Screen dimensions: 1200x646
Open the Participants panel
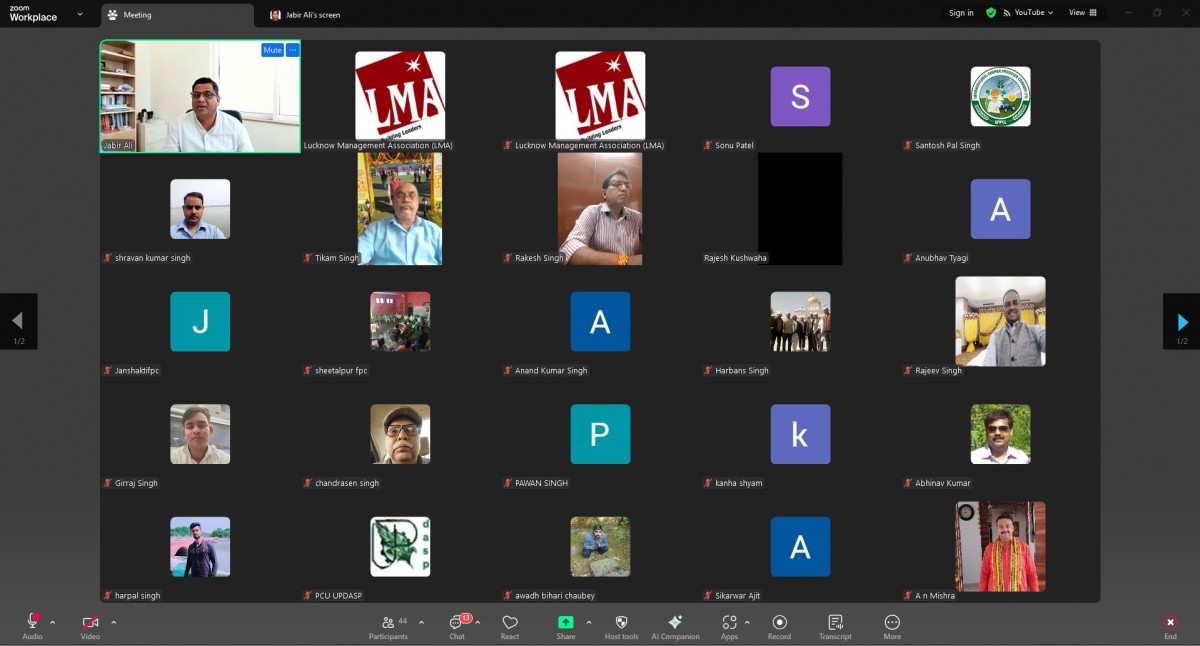click(x=388, y=626)
